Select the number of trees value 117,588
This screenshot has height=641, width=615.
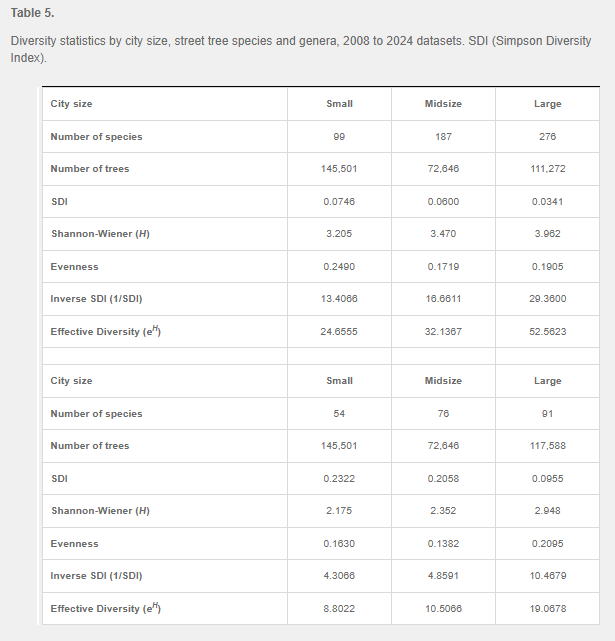[547, 446]
